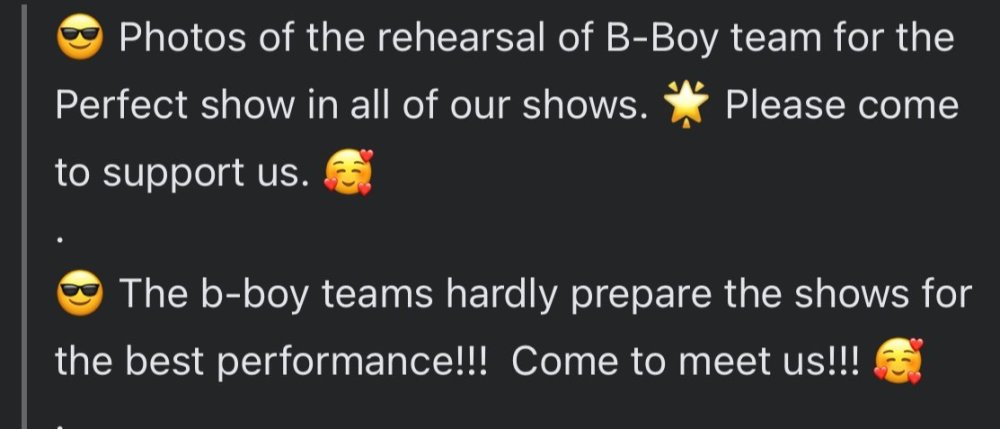Click the "to support us." text
The width and height of the screenshot is (1000, 429).
tap(178, 174)
